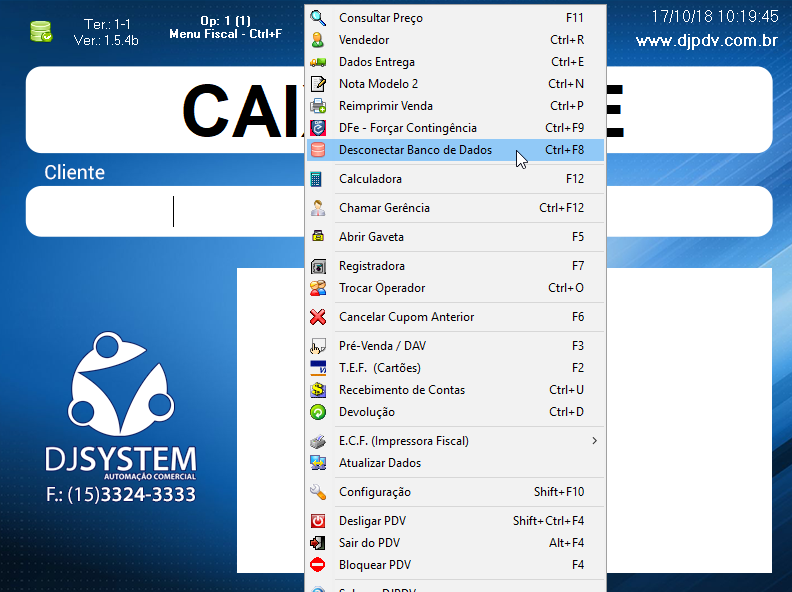
Task: Click the Vendedor person icon
Action: tap(318, 40)
